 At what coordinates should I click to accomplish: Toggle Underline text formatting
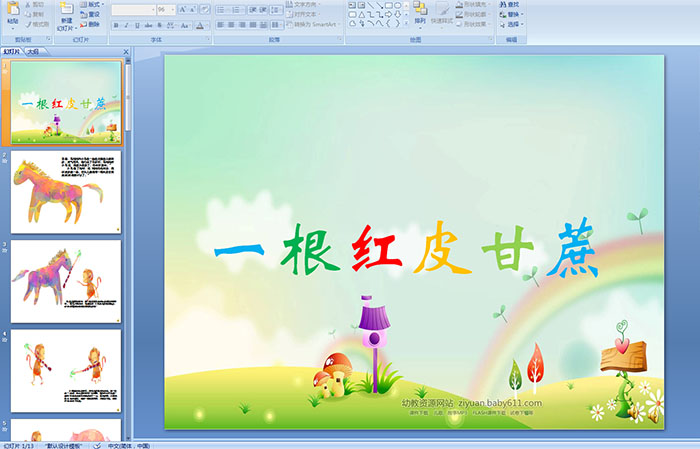137,25
